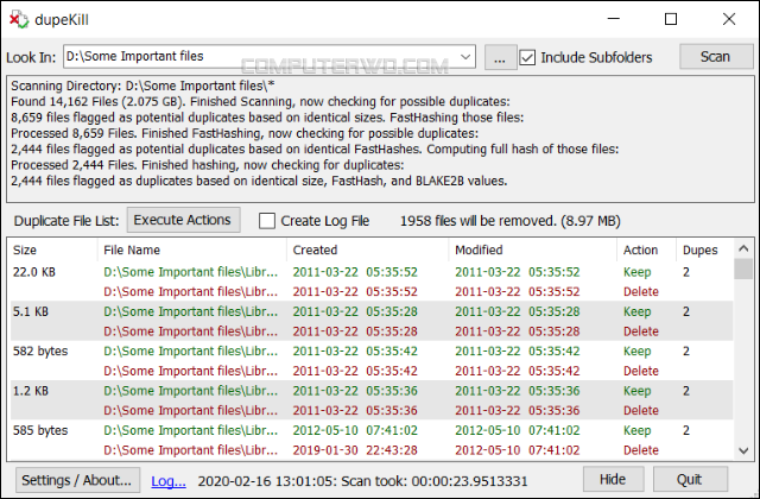
Task: Click the duplicate list scroll up arrow
Action: tap(744, 249)
